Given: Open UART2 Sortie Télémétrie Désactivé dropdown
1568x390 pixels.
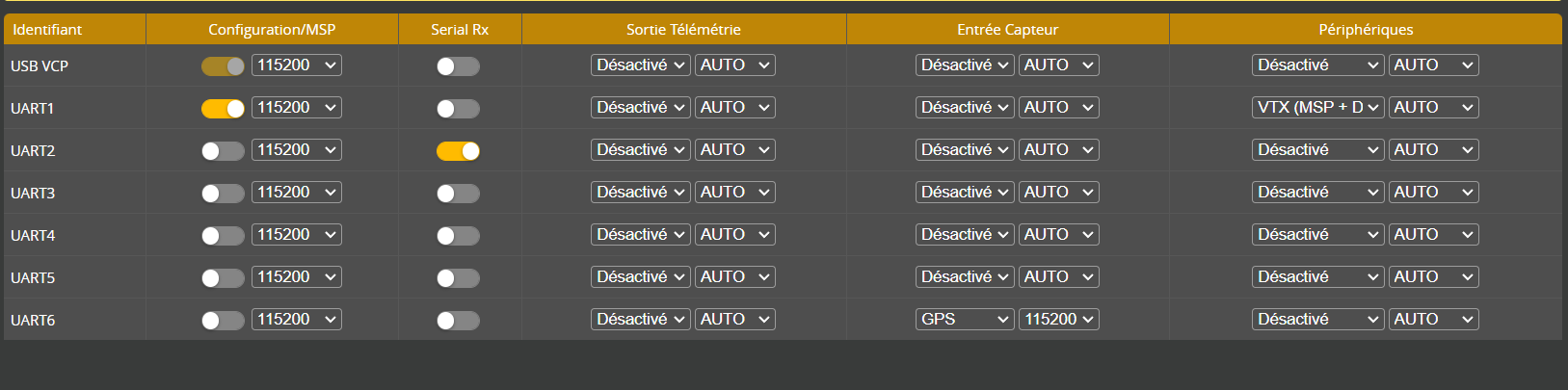Looking at the screenshot, I should click(640, 150).
